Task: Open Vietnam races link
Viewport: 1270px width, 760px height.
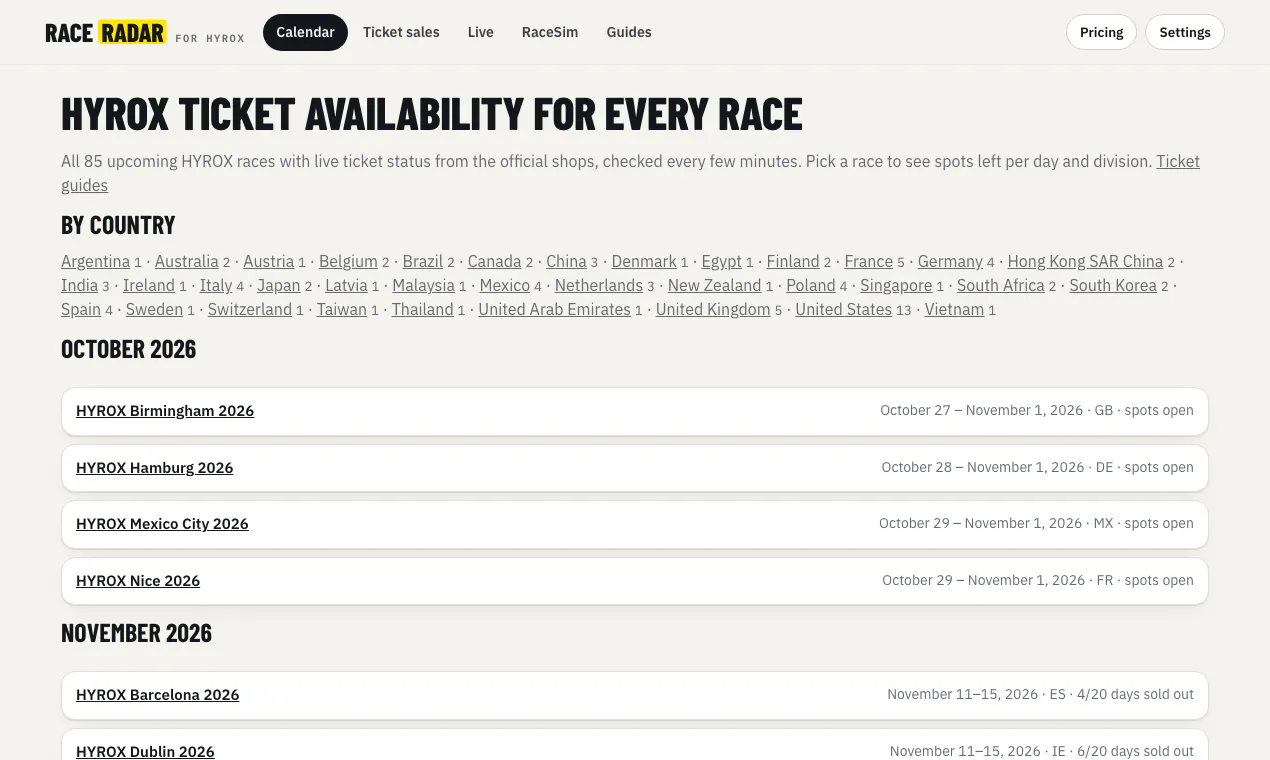Action: tap(954, 309)
